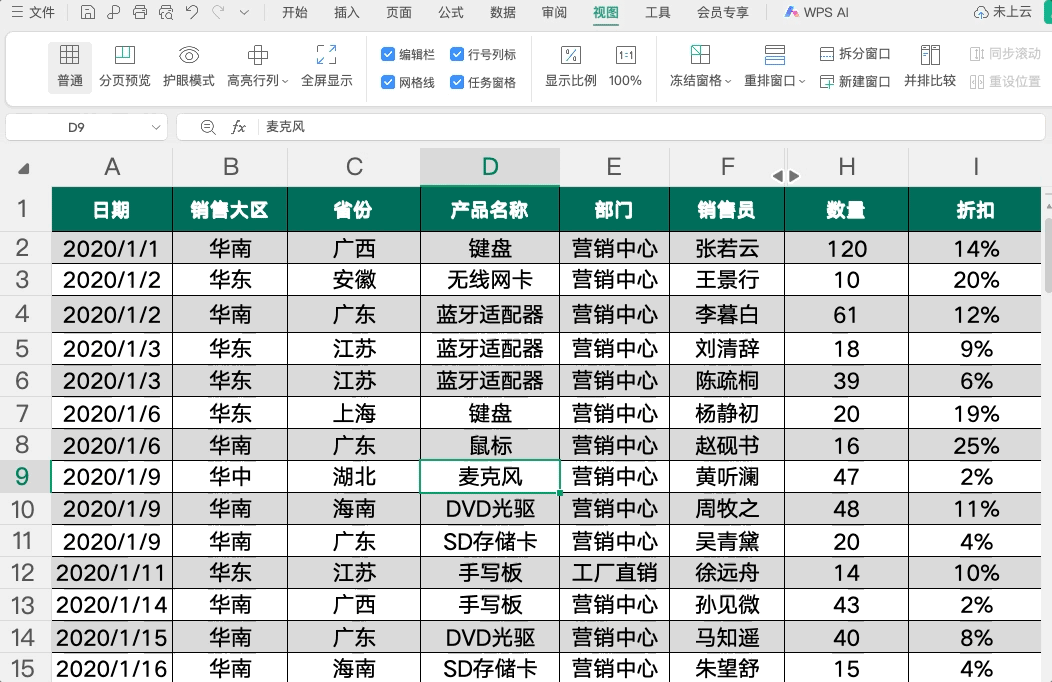The height and width of the screenshot is (682, 1052).
Task: Click the 产品名称 header cell
Action: [490, 209]
